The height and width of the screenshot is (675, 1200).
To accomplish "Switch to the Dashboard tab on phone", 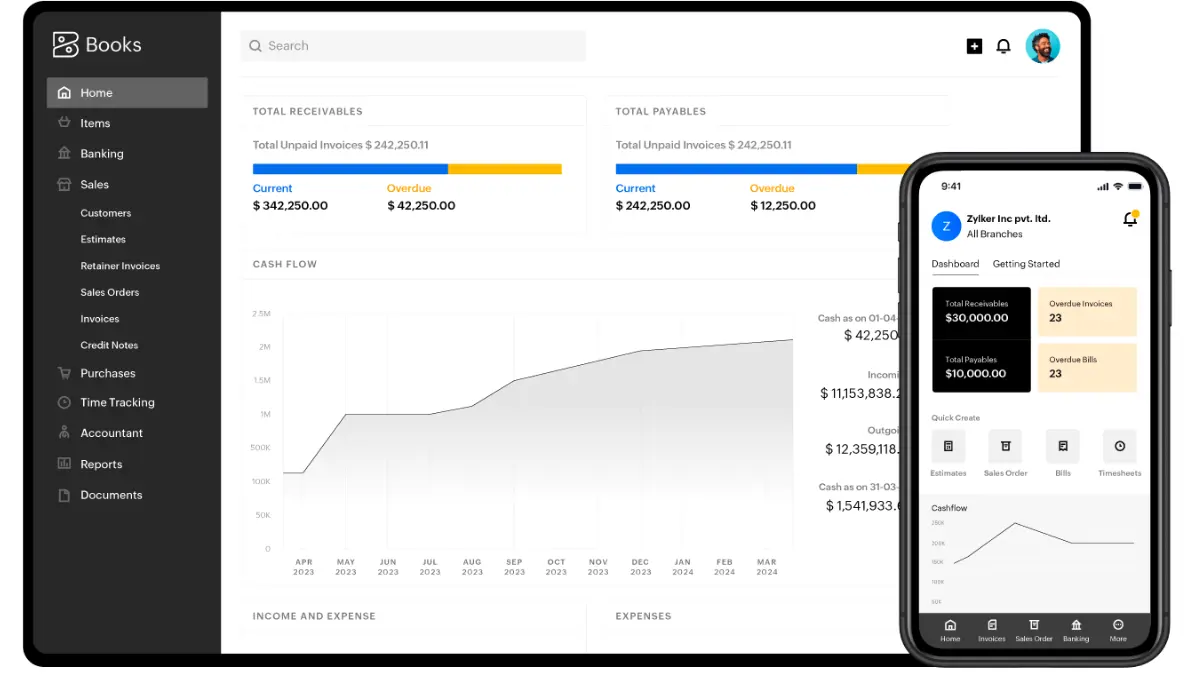I will tap(955, 263).
